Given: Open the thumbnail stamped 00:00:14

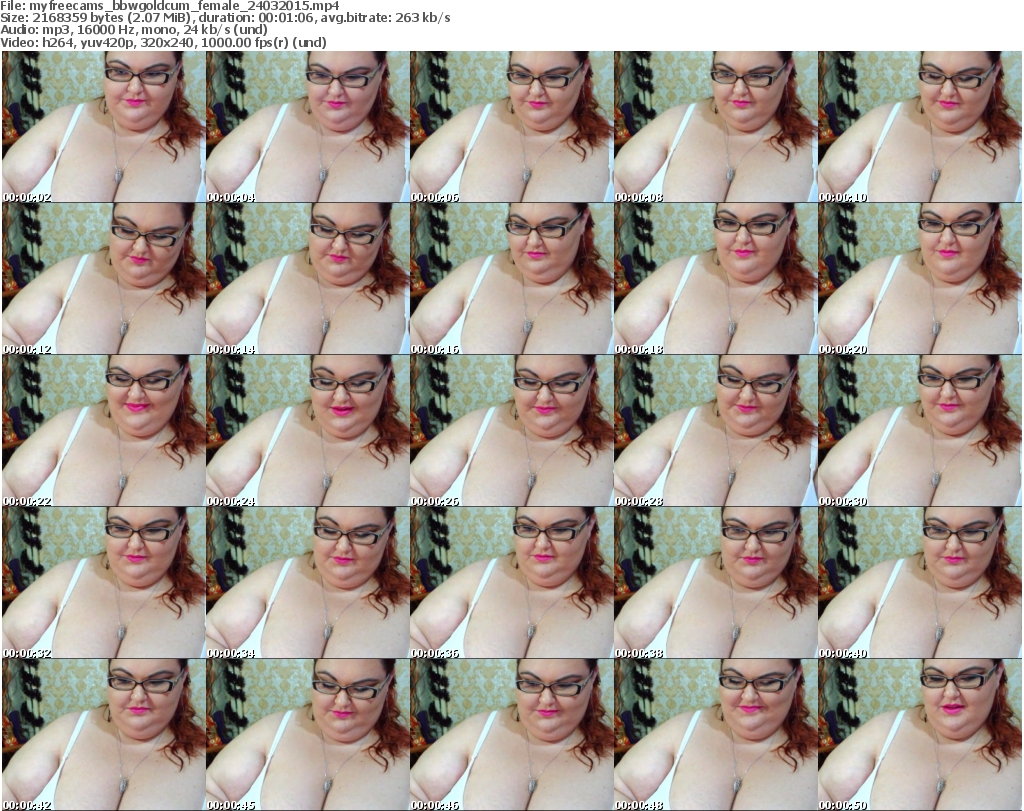Looking at the screenshot, I should tap(308, 279).
